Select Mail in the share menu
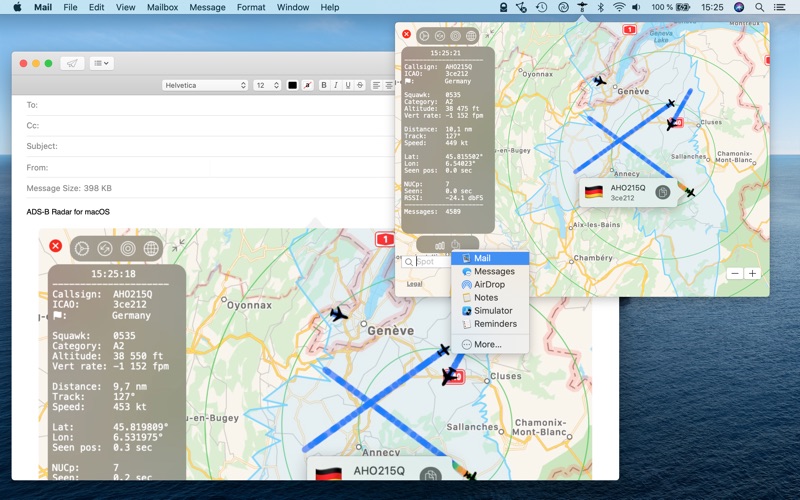 coord(490,258)
